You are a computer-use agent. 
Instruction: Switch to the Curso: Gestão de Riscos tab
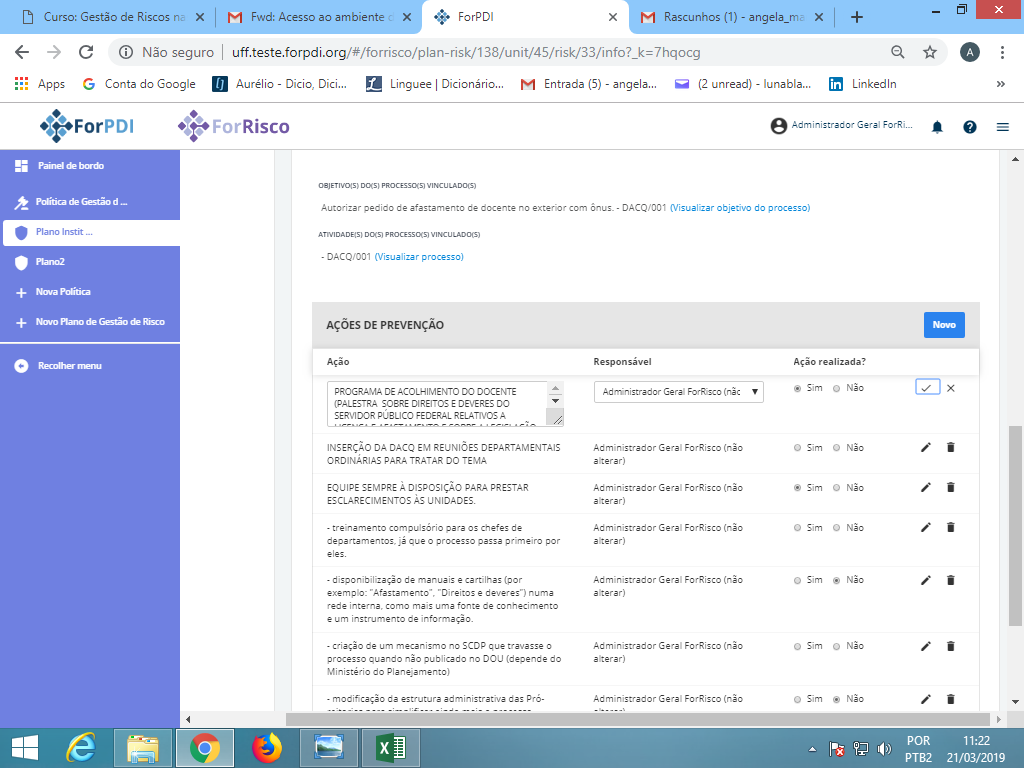click(113, 17)
